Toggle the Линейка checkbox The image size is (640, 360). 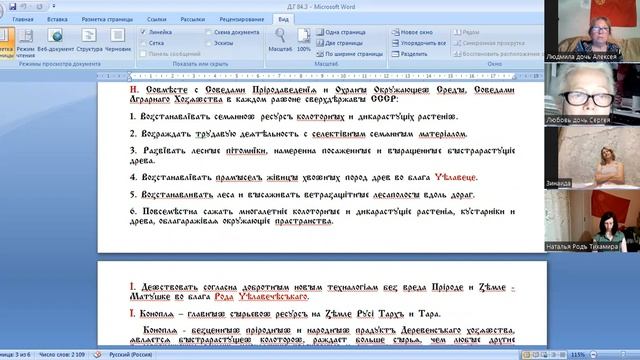pos(156,32)
